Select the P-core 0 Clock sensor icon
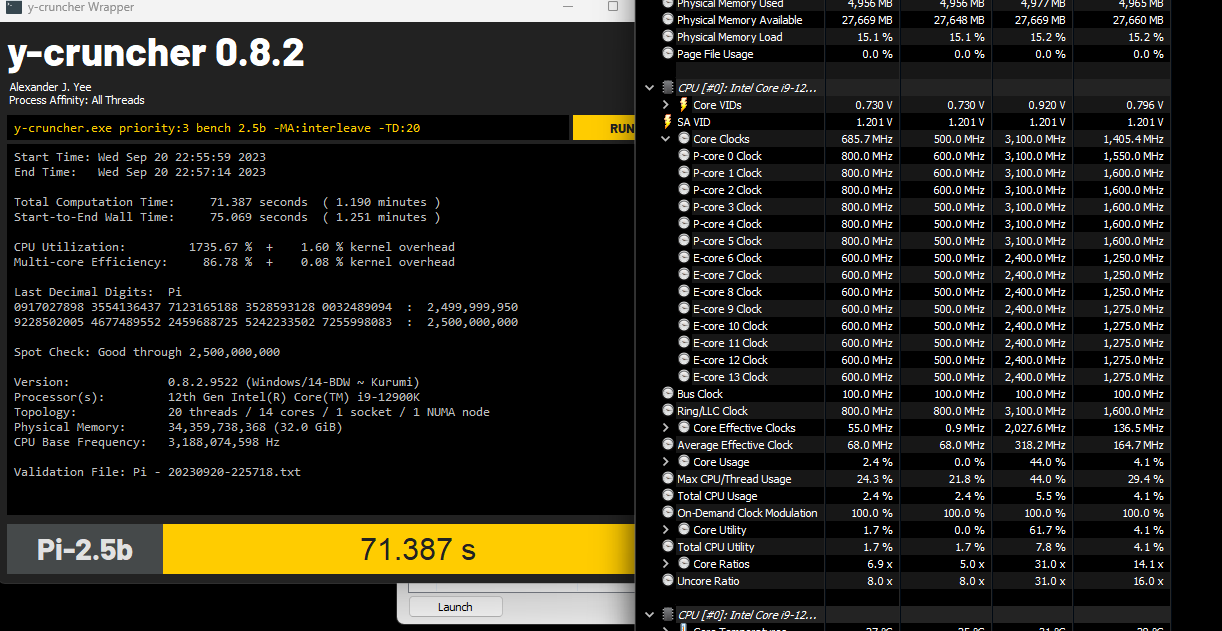This screenshot has height=631, width=1222. (x=684, y=156)
